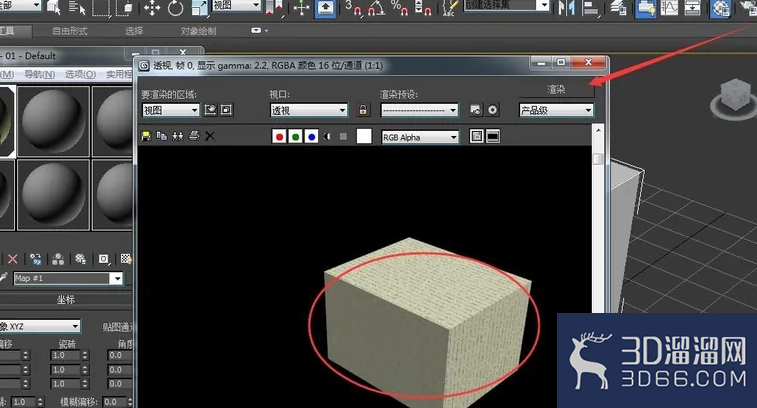Viewport: 757px width, 408px height.
Task: Toggle the Percent Snap icon
Action: 400,8
